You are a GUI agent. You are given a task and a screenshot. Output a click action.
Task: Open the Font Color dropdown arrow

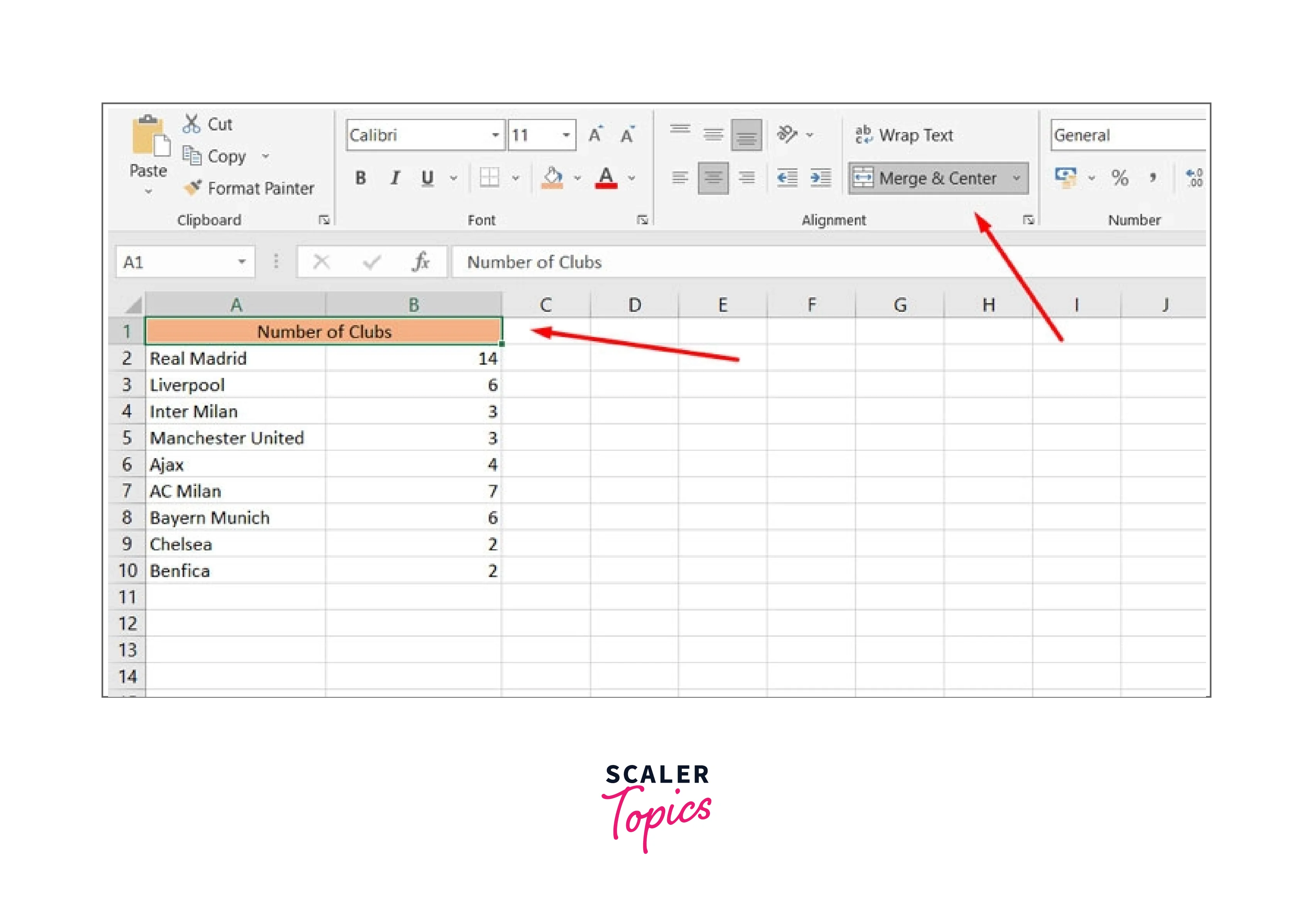coord(632,178)
